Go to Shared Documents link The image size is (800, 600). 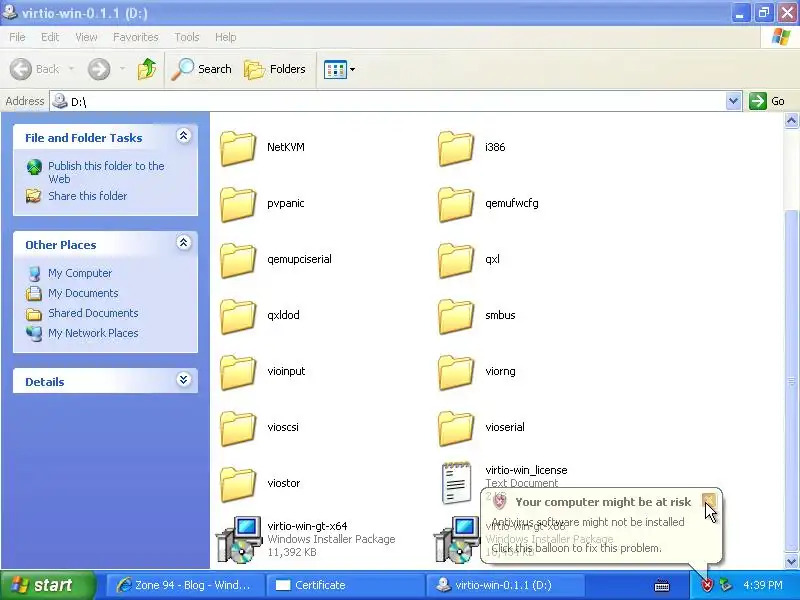93,313
